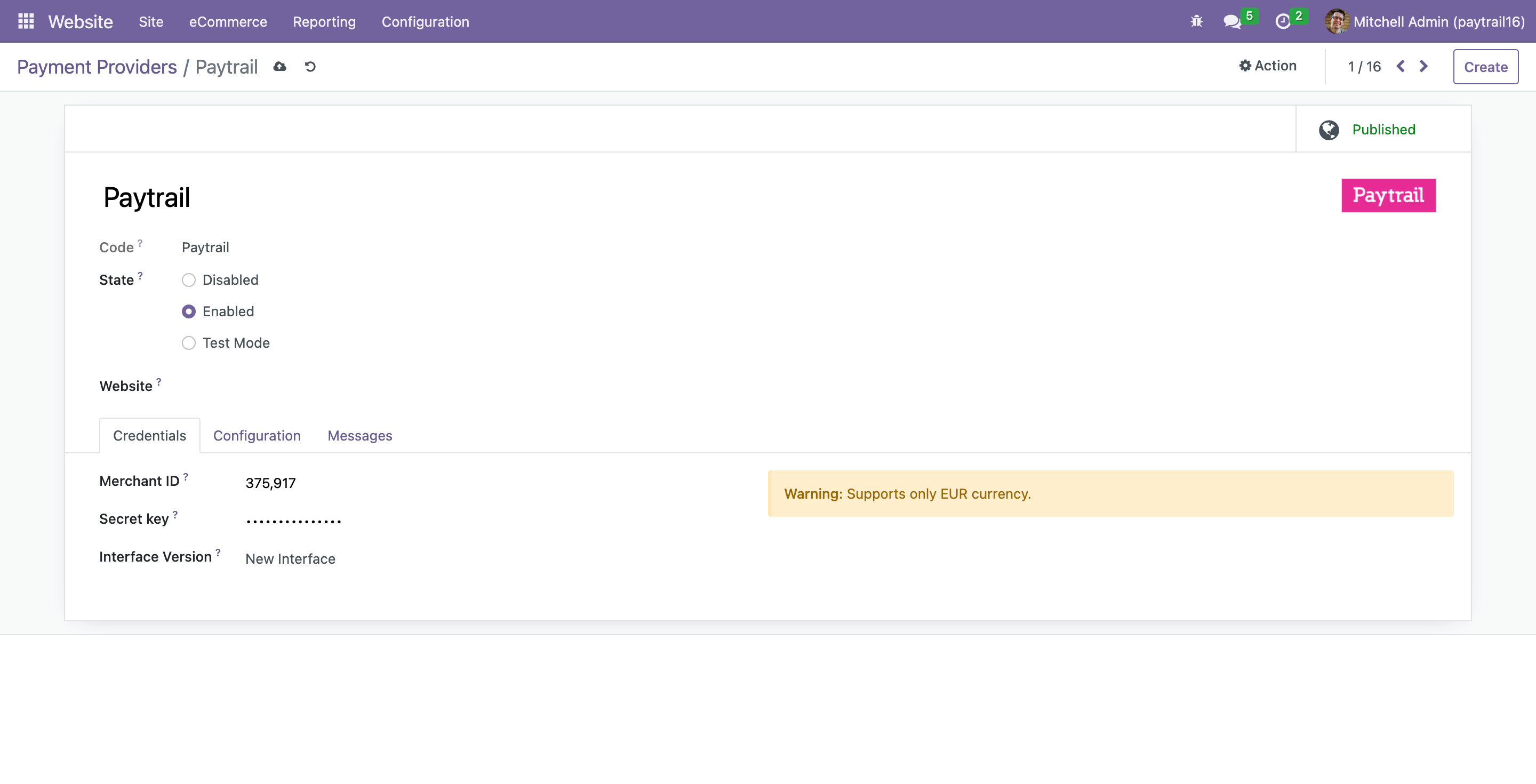Click the Published globe icon
This screenshot has height=784, width=1536.
[1329, 130]
